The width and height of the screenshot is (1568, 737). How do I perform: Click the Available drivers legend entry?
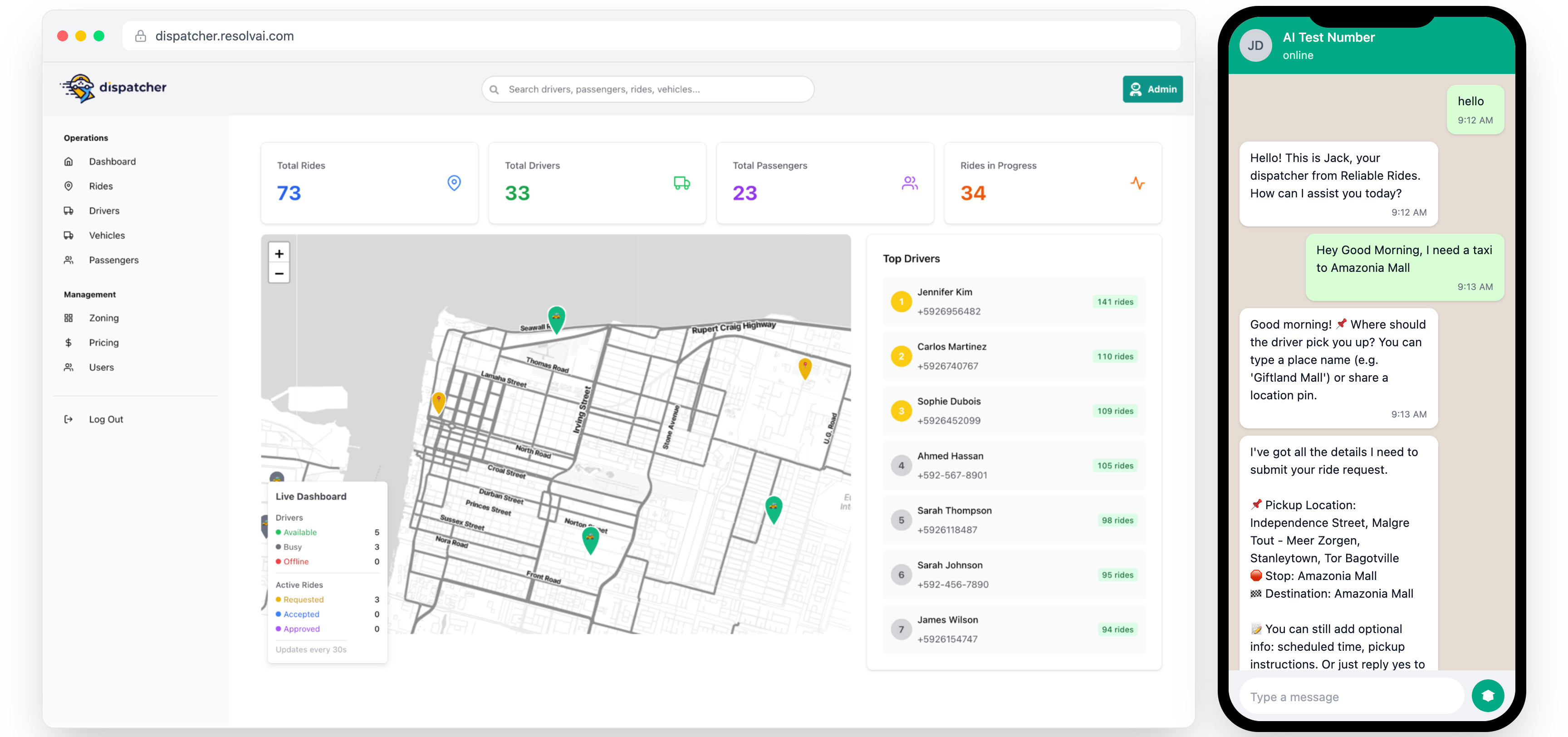click(299, 532)
